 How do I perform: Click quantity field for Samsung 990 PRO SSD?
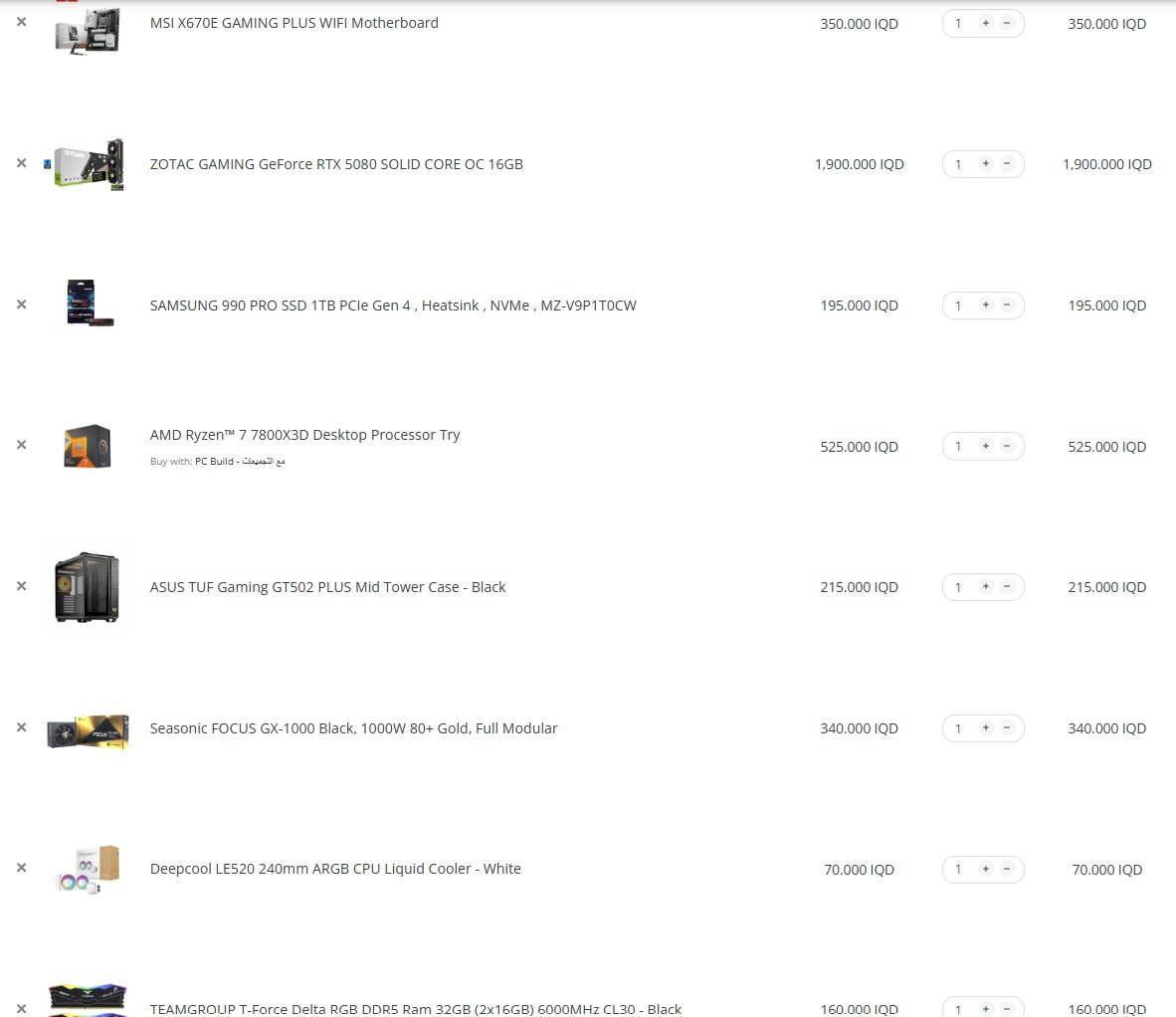958,305
